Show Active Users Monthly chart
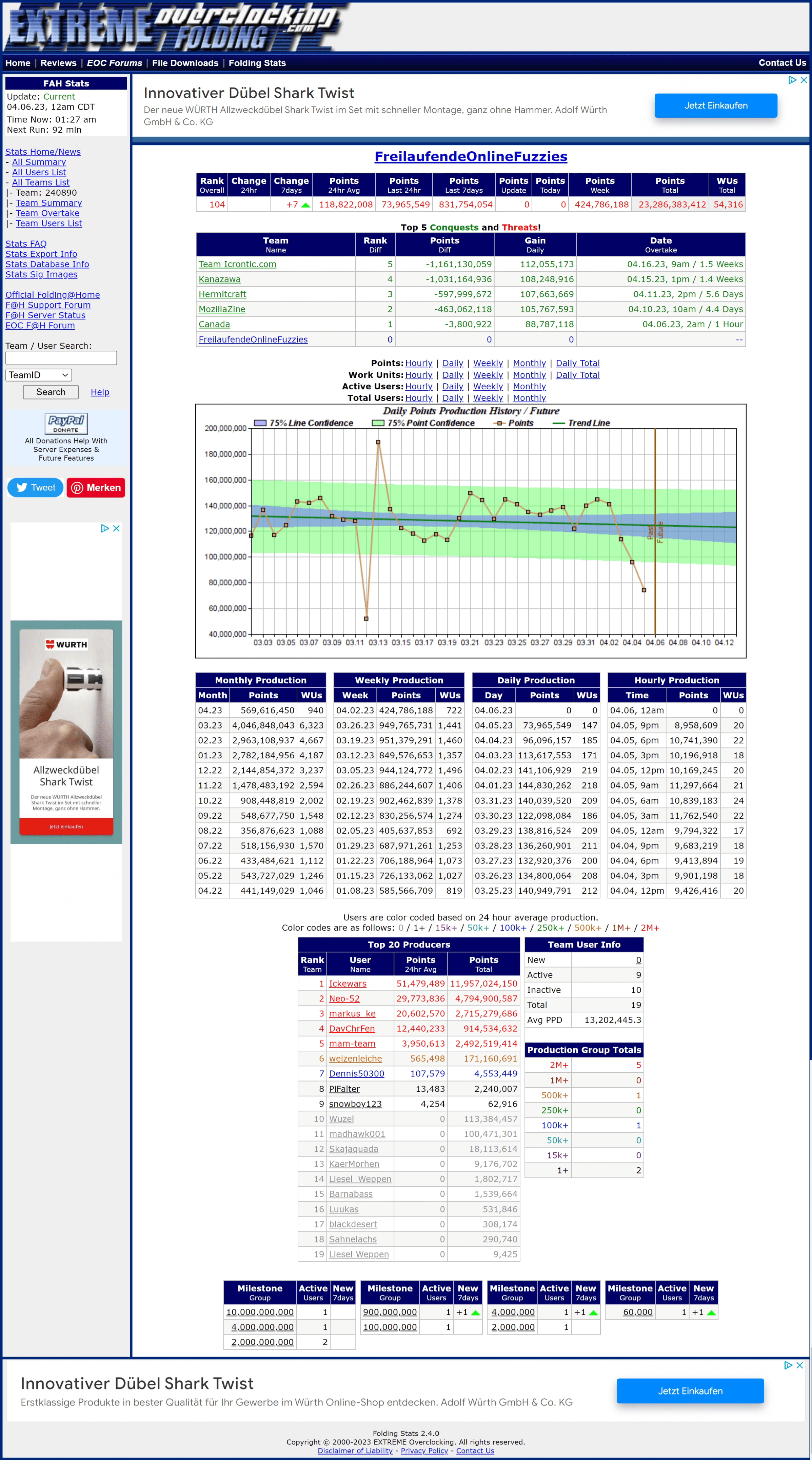 (x=529, y=387)
